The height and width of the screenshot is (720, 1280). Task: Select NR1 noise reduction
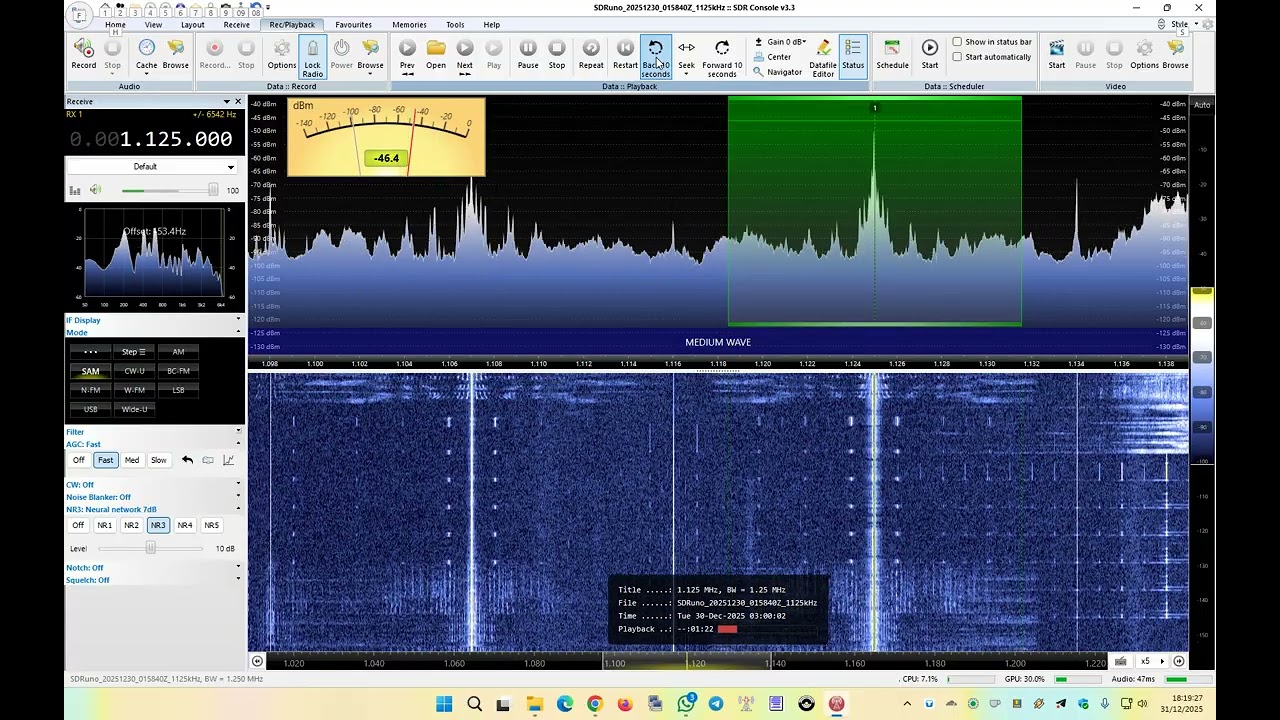coord(104,525)
